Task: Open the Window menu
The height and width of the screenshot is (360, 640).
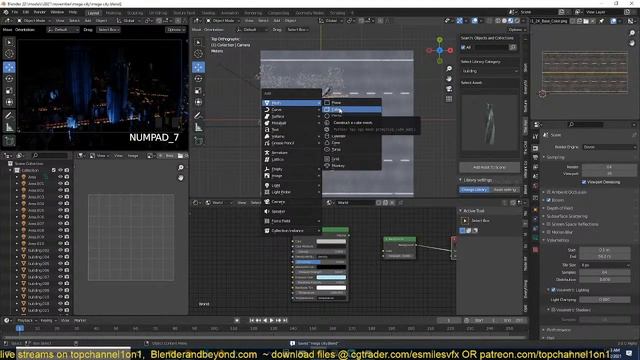Action: 57,12
